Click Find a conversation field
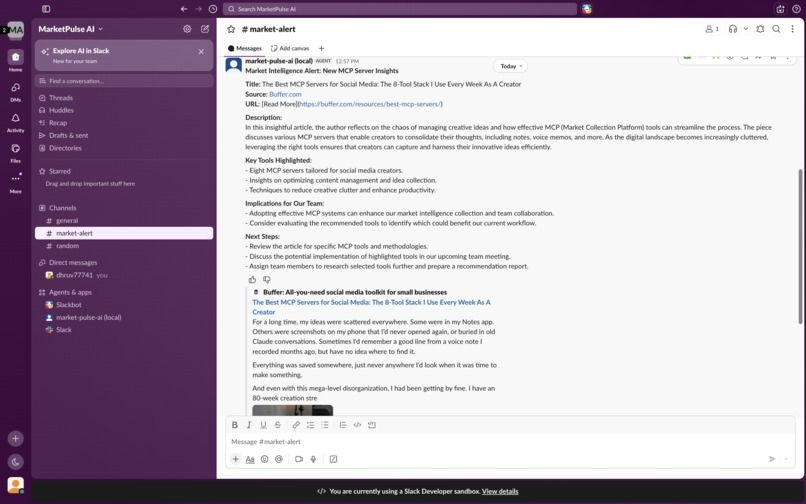Viewport: 806px width, 504px height. tap(124, 81)
